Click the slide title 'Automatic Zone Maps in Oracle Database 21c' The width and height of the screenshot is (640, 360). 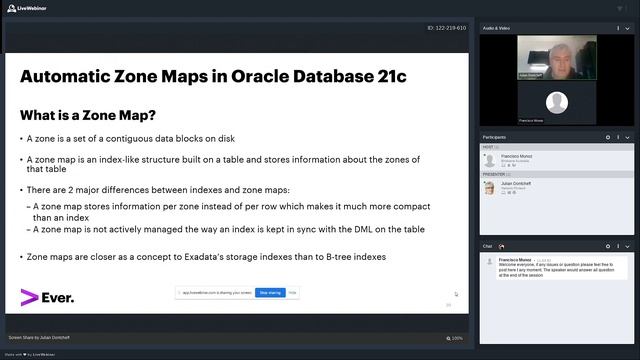[x=213, y=76]
